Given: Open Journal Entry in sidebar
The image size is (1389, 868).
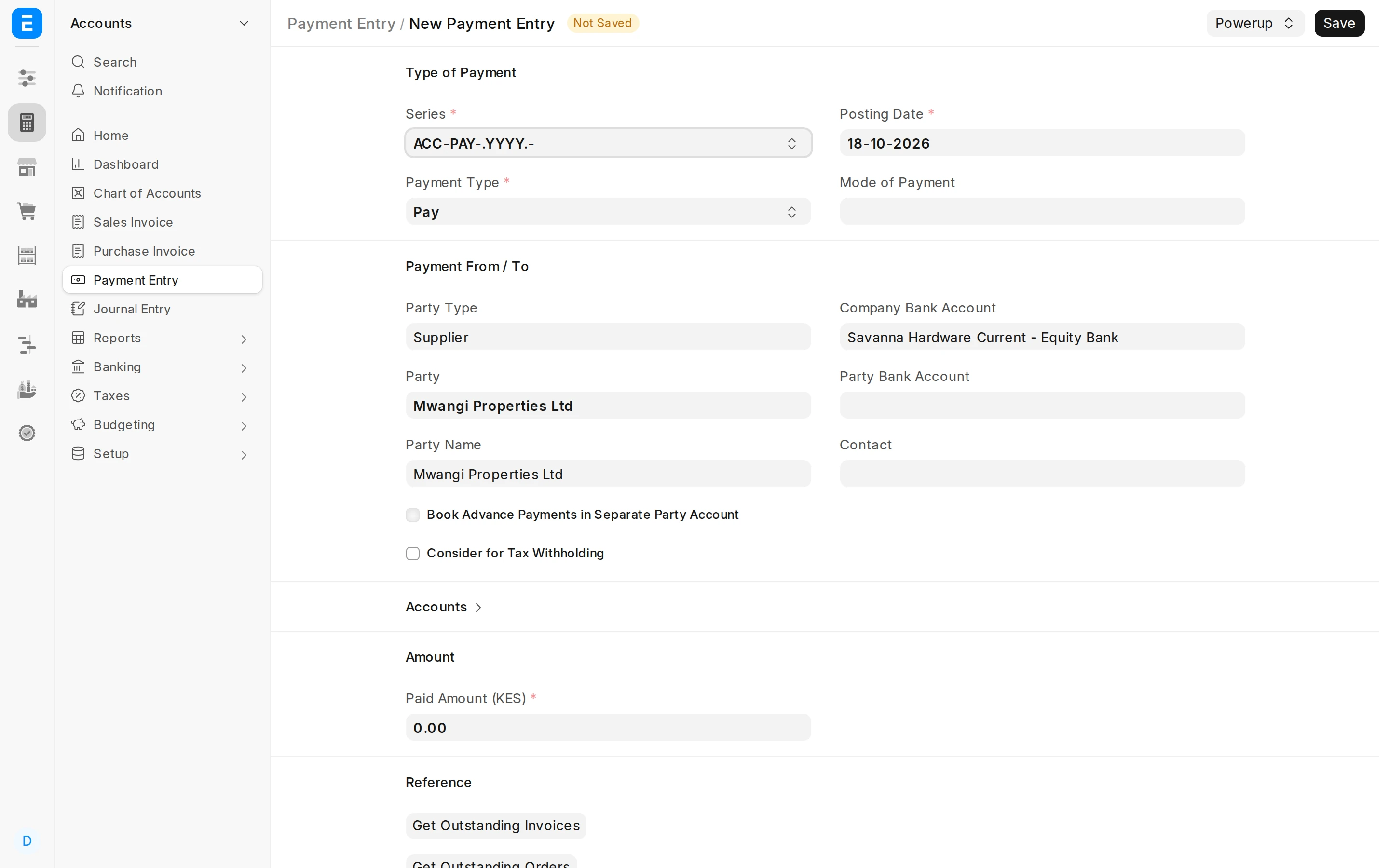Looking at the screenshot, I should pyautogui.click(x=162, y=309).
